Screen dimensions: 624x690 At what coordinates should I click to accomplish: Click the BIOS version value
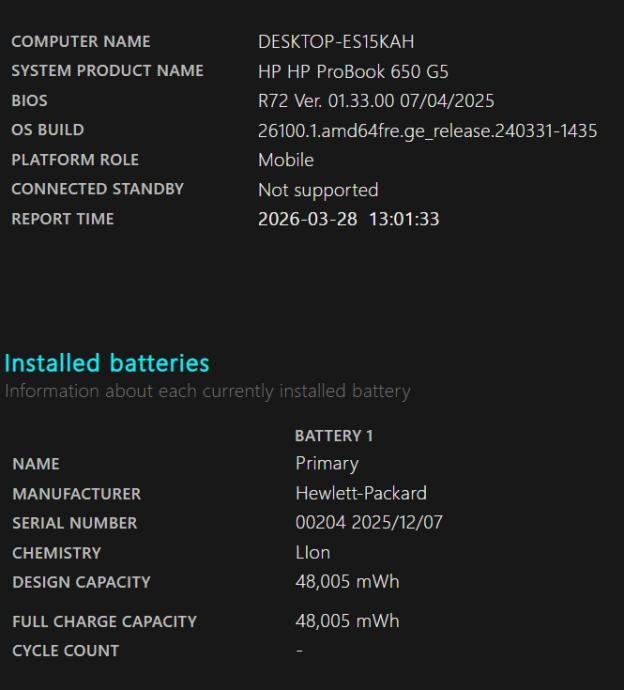click(x=376, y=101)
